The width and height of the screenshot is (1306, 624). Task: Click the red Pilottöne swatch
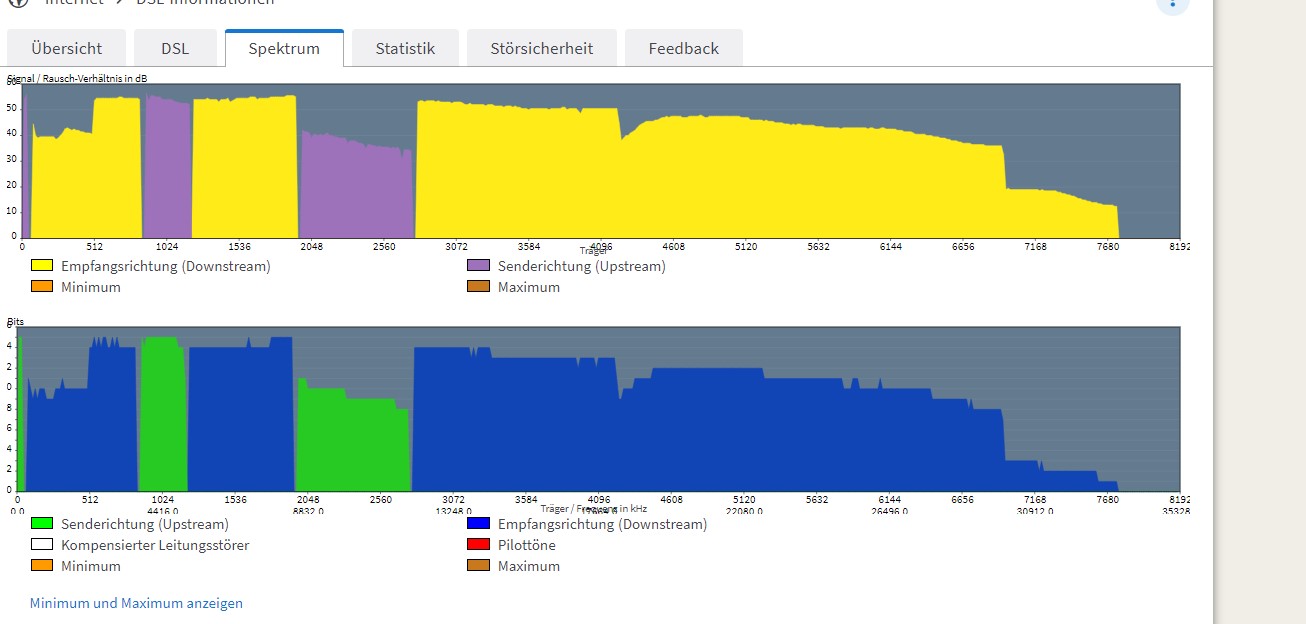pyautogui.click(x=478, y=545)
